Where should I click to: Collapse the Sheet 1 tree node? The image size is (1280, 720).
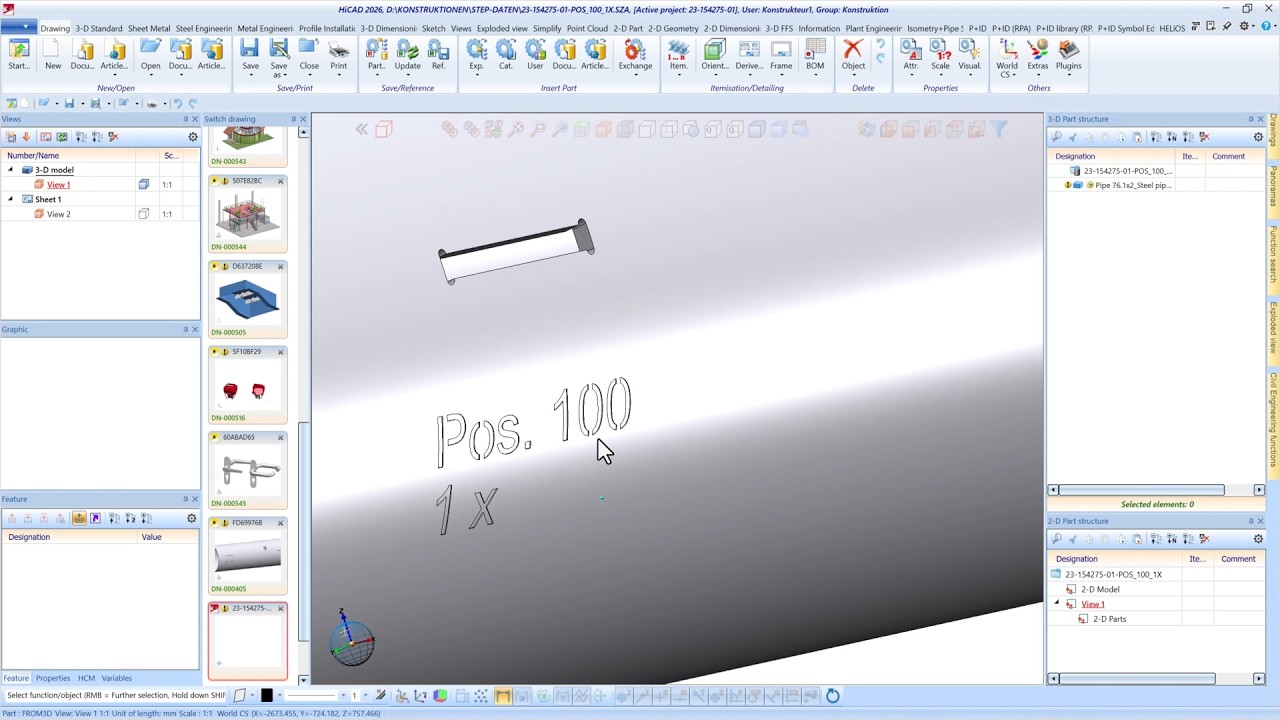(x=11, y=199)
